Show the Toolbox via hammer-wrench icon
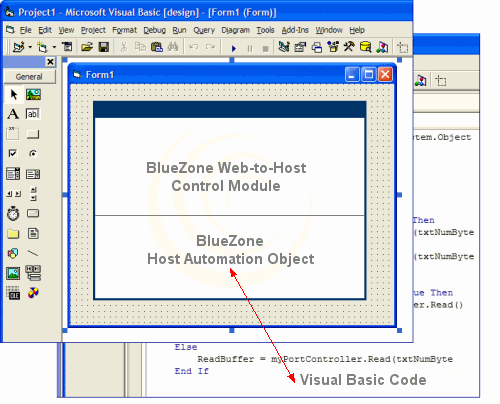 (x=349, y=47)
